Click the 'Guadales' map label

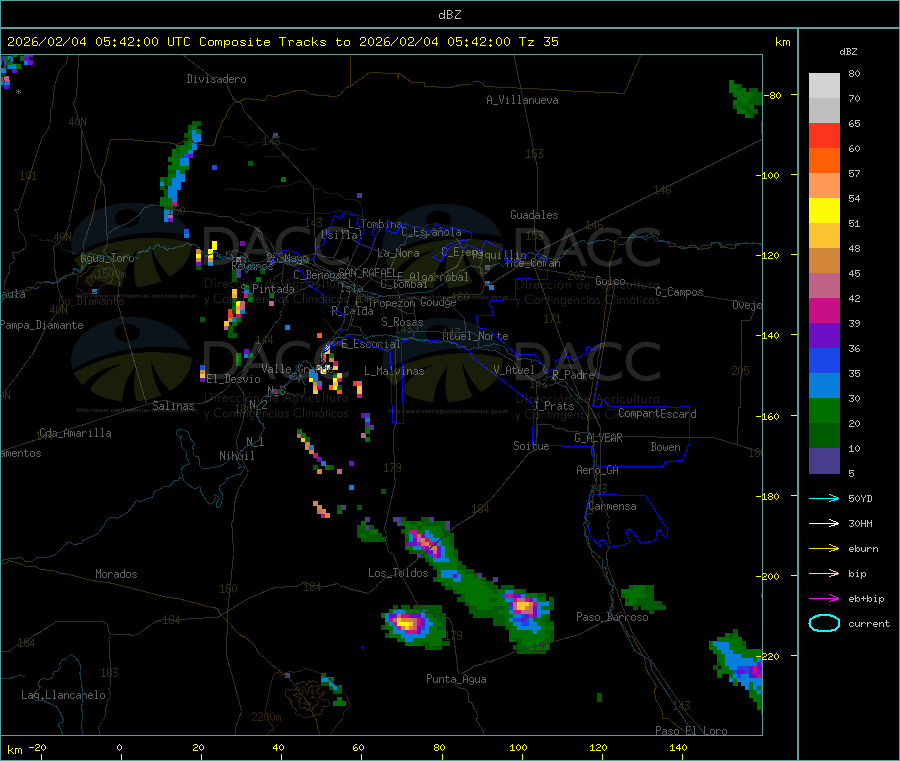click(534, 215)
